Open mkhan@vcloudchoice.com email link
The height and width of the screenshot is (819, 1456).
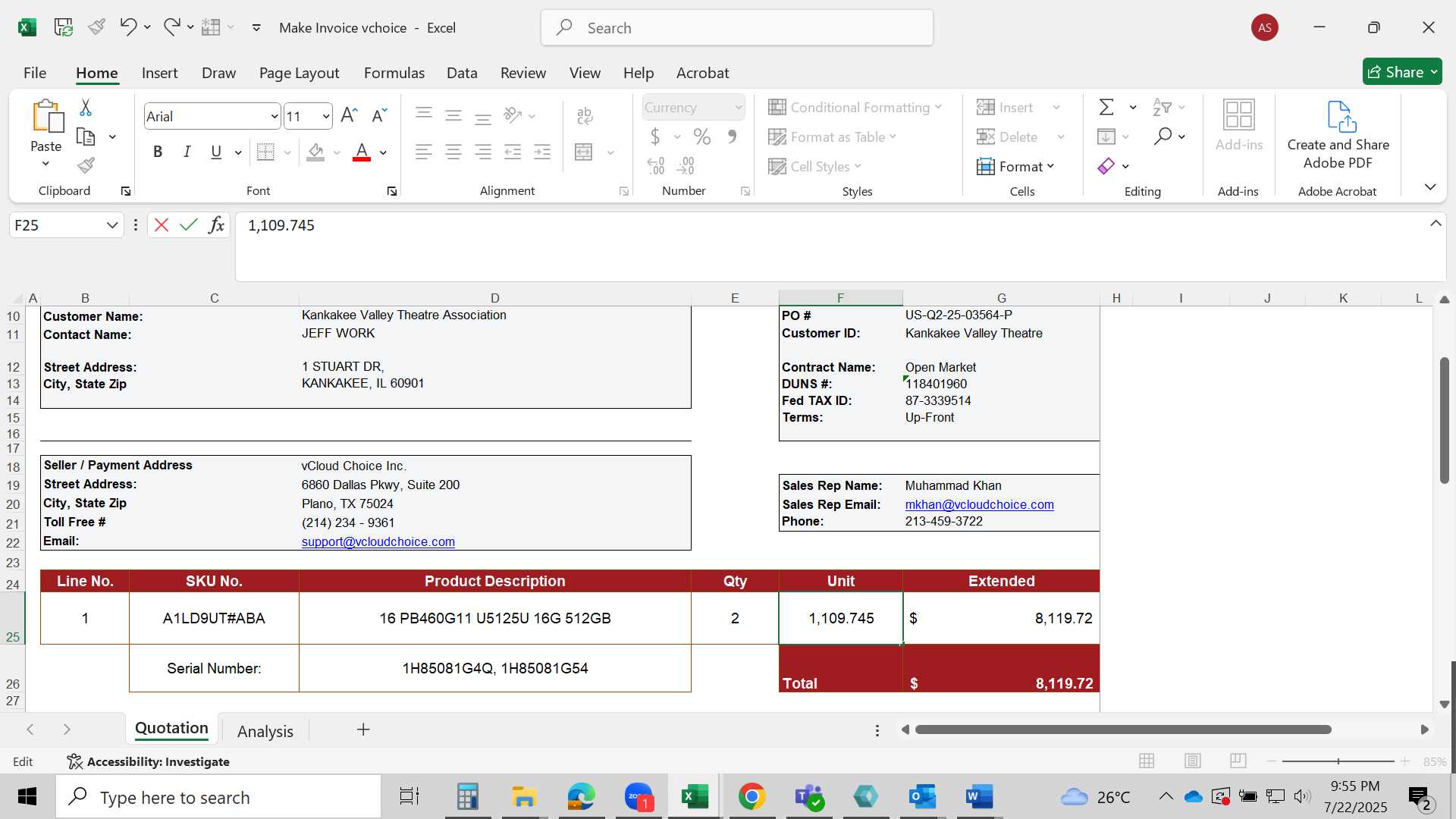click(979, 504)
